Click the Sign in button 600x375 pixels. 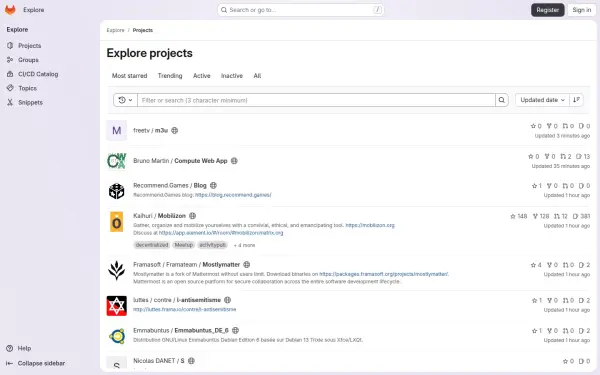(581, 10)
